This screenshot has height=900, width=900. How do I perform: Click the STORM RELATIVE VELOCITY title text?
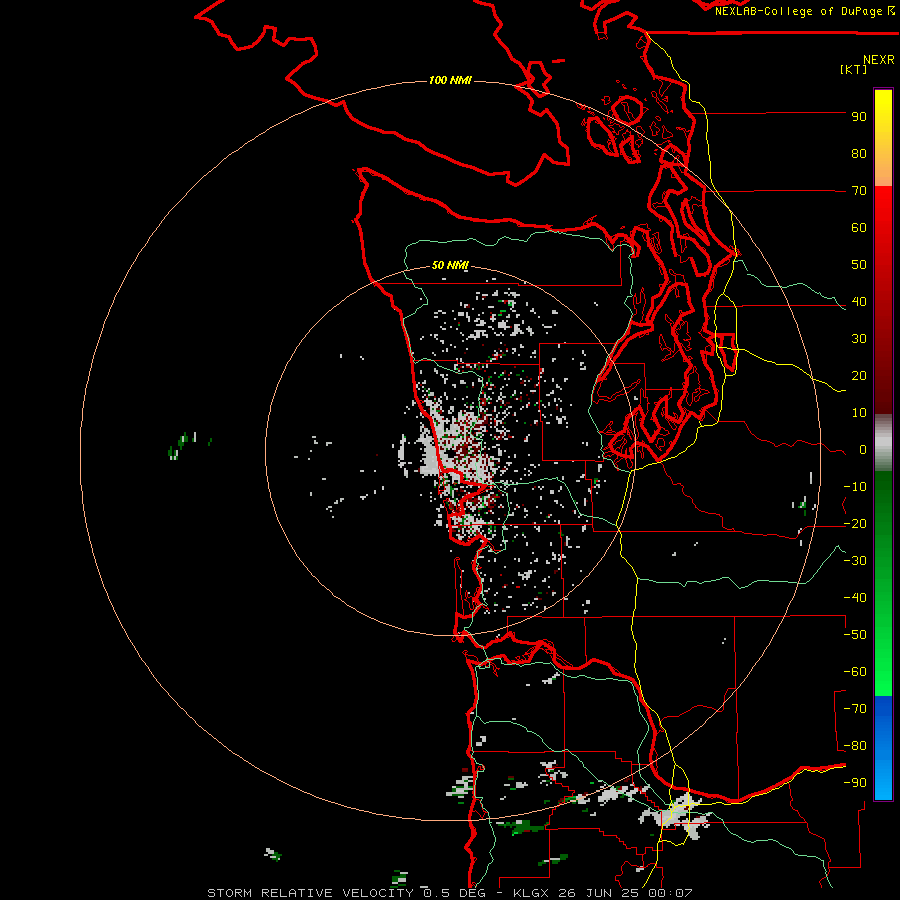pyautogui.click(x=312, y=893)
